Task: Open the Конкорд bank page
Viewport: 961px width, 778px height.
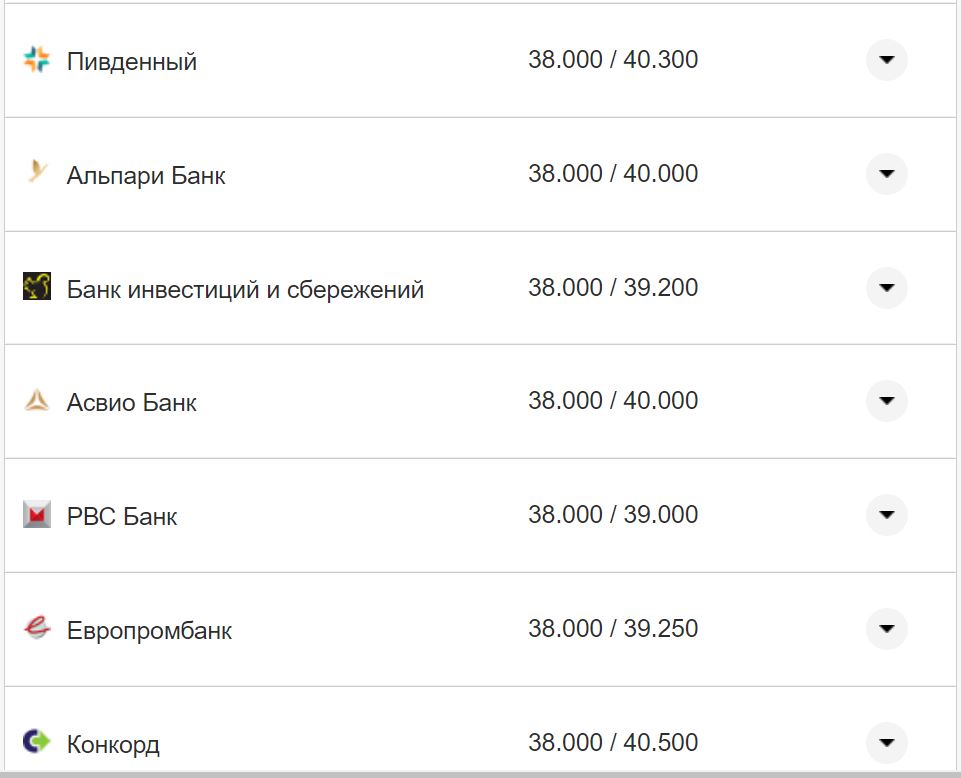Action: [x=114, y=743]
